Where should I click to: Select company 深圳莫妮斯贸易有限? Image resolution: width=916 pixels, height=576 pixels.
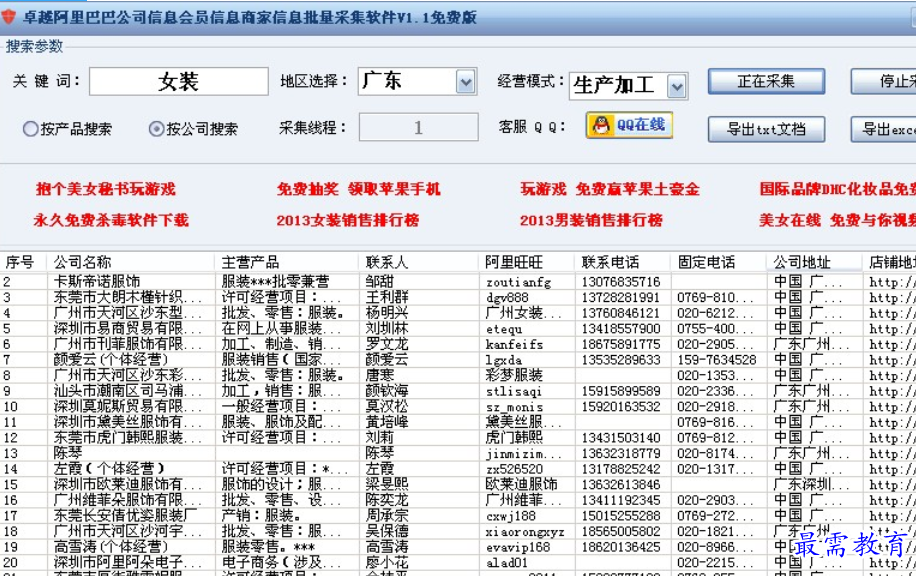pyautogui.click(x=127, y=406)
